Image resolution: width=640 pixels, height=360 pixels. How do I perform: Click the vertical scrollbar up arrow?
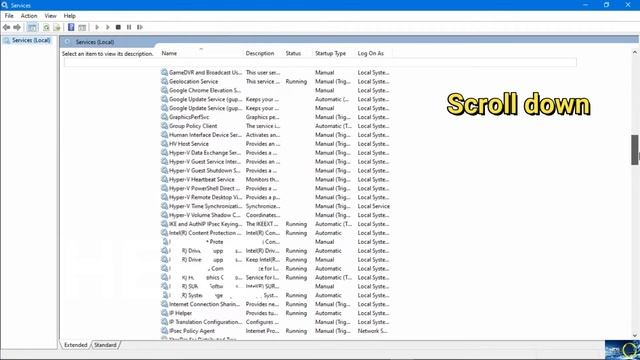point(635,52)
